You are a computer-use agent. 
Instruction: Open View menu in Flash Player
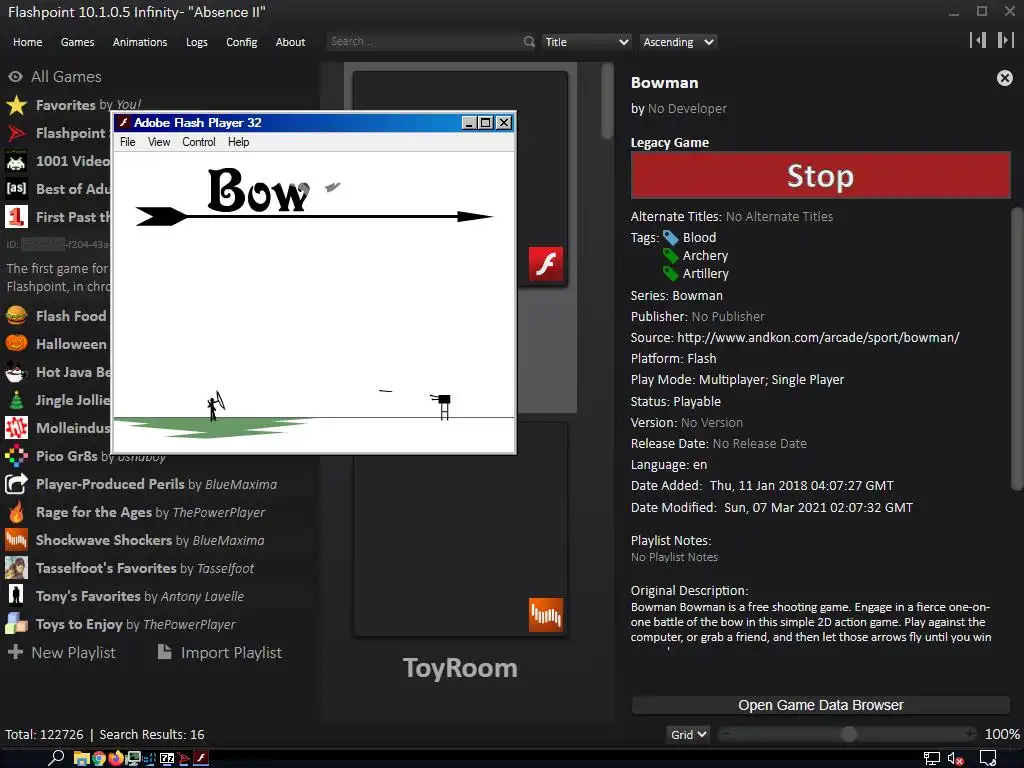[x=159, y=142]
